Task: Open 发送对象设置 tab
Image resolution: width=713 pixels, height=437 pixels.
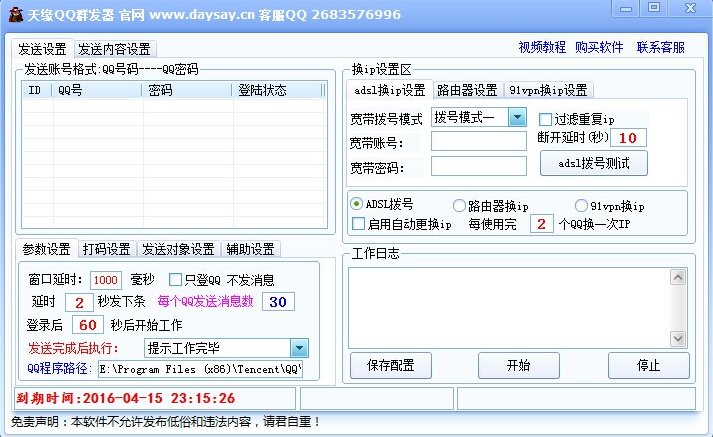Action: pyautogui.click(x=178, y=249)
